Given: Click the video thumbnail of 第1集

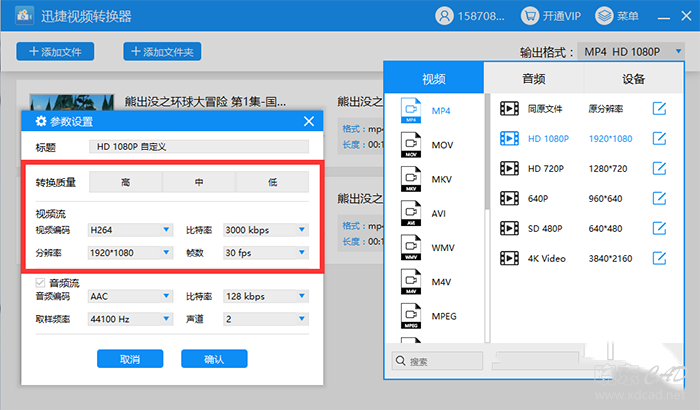Looking at the screenshot, I should (x=71, y=102).
